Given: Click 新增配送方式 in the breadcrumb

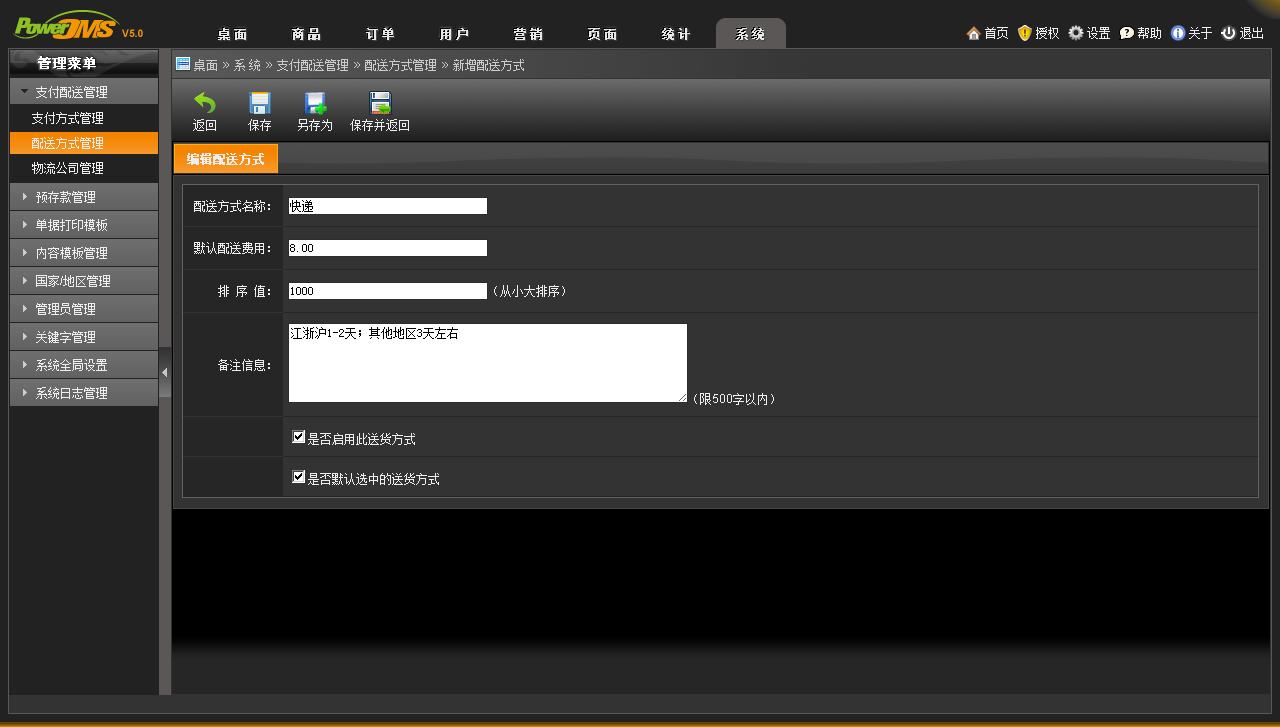Looking at the screenshot, I should pyautogui.click(x=488, y=65).
